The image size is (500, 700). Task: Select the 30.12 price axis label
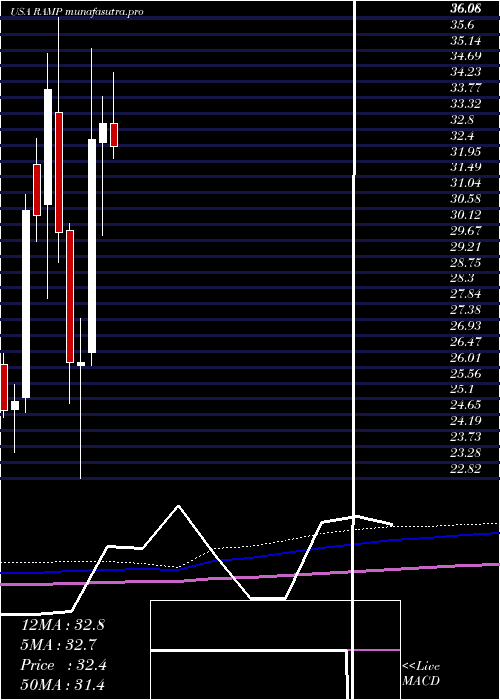(466, 215)
